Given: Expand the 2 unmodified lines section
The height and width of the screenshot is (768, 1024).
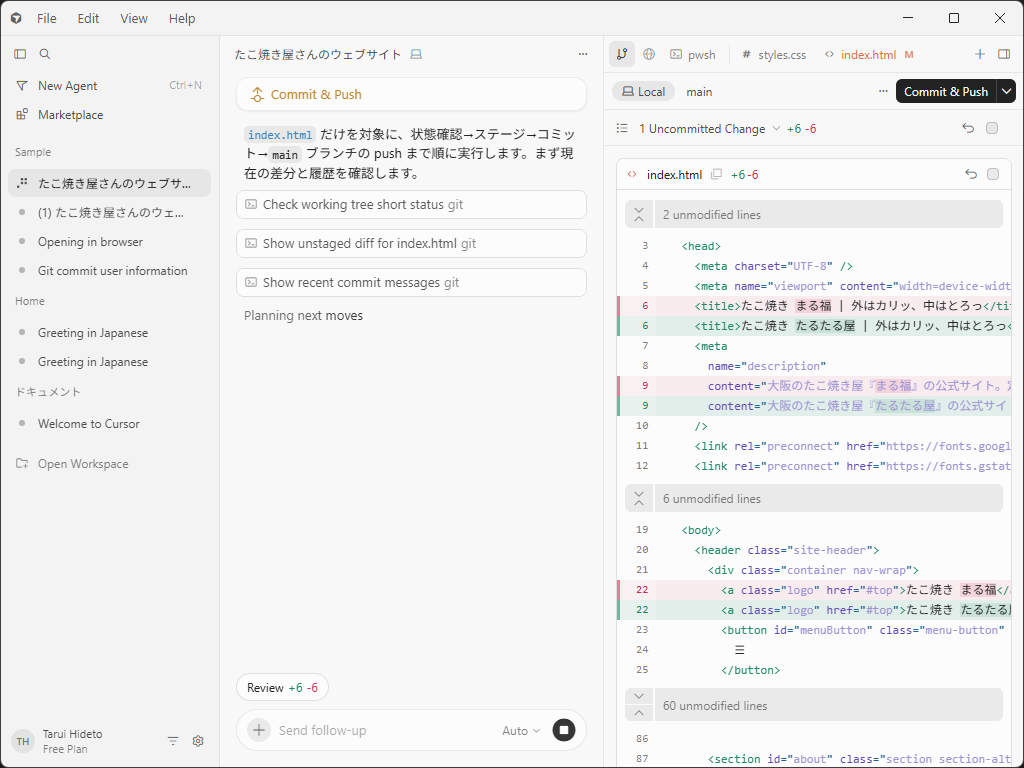Looking at the screenshot, I should click(639, 214).
